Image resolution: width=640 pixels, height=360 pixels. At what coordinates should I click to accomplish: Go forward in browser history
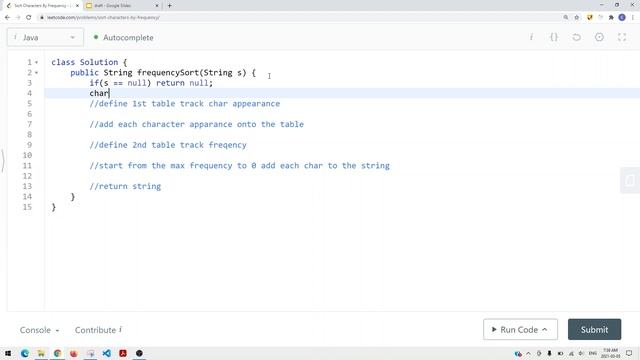[x=18, y=18]
